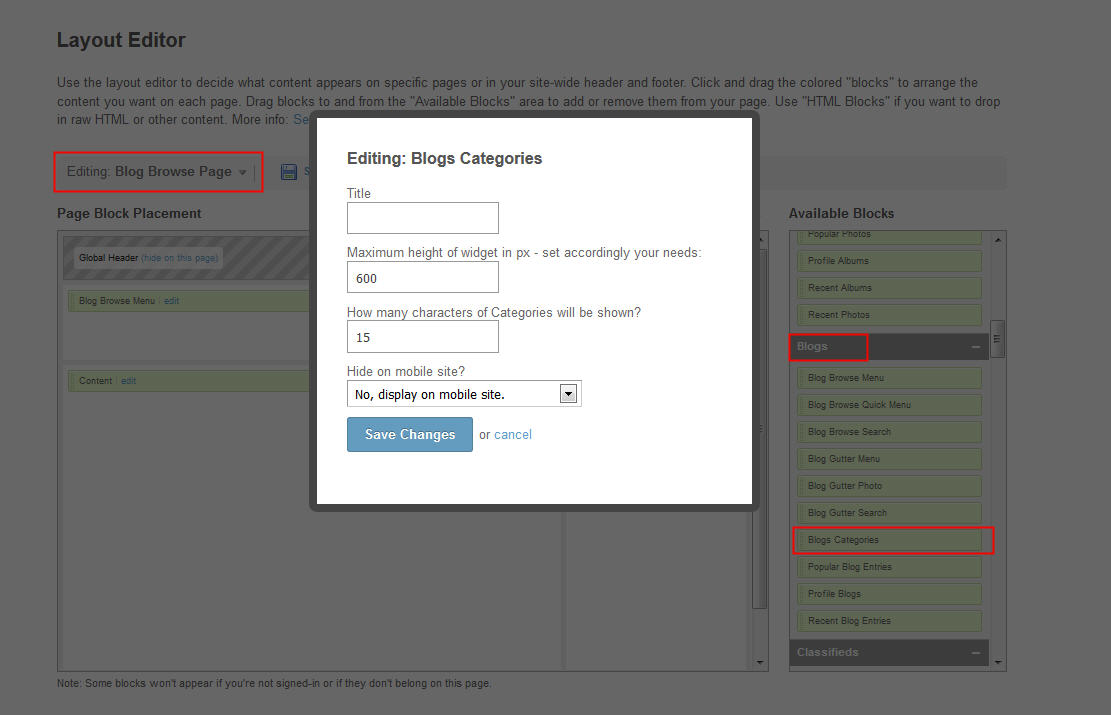Focus the maximum height field showing 600
Image resolution: width=1111 pixels, height=715 pixels.
tap(422, 278)
